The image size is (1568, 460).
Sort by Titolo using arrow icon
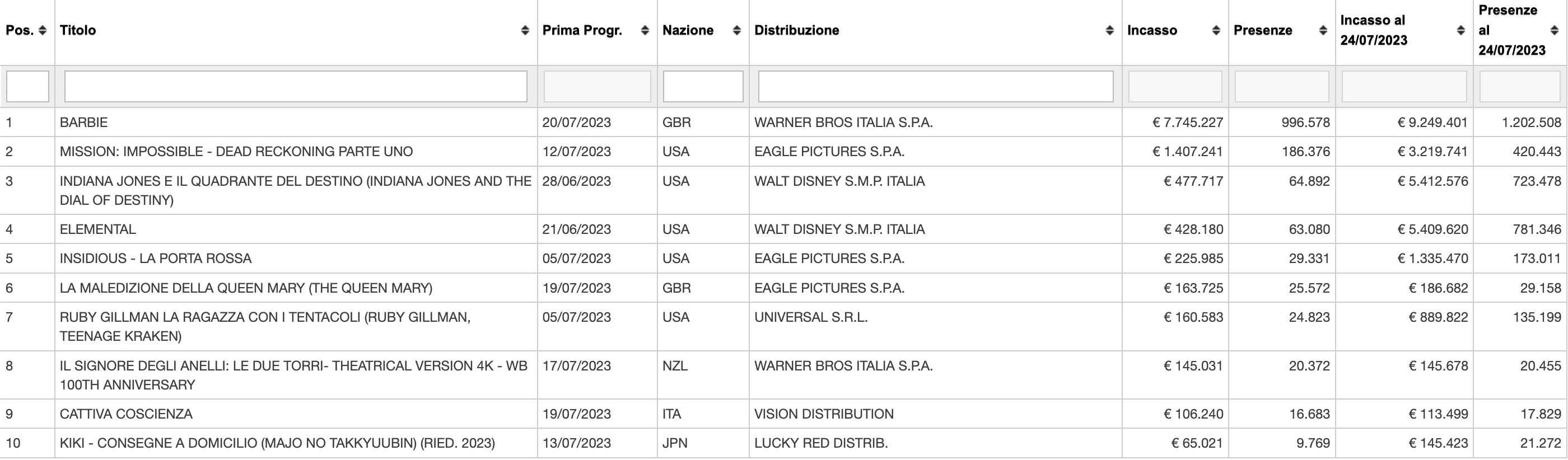(x=525, y=30)
